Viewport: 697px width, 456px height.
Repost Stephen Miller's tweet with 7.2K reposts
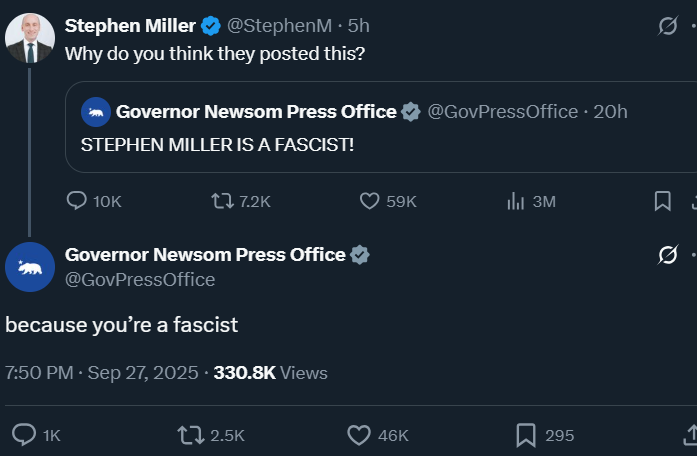pos(240,201)
